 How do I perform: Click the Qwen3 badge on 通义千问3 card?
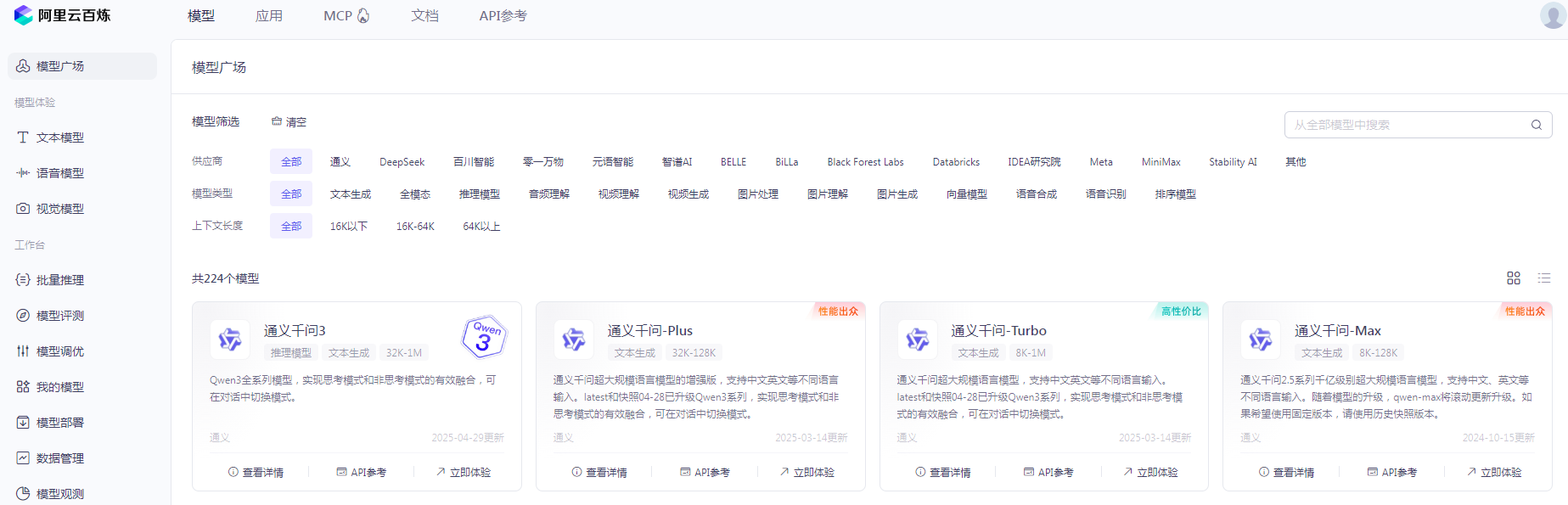point(484,337)
